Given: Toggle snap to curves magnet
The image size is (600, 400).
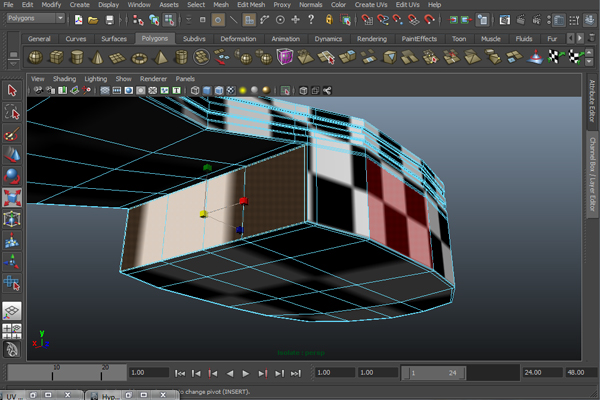Looking at the screenshot, I should (382, 19).
